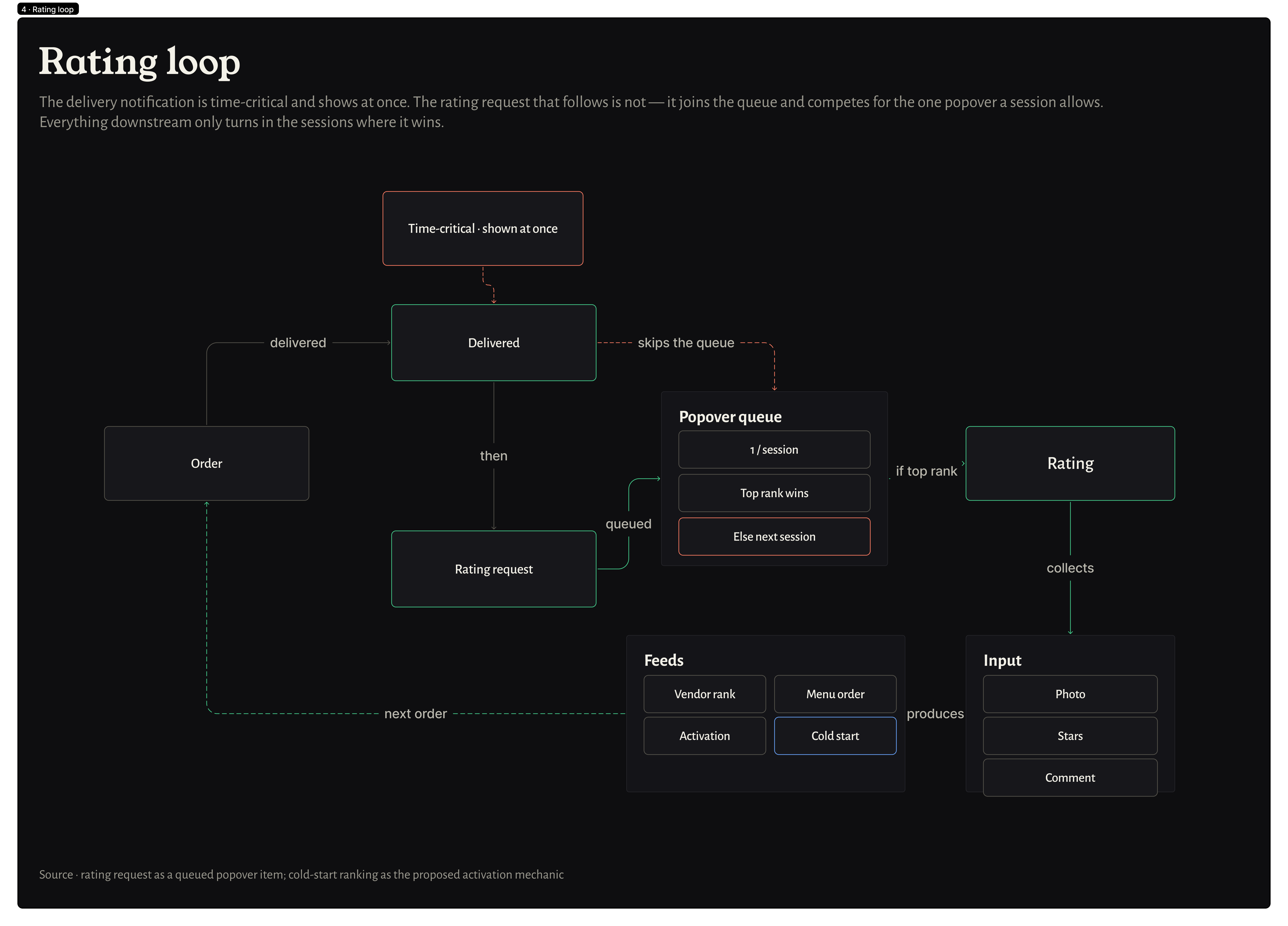This screenshot has width=1288, height=926.
Task: Select the 'collects' edge label
Action: (1070, 568)
